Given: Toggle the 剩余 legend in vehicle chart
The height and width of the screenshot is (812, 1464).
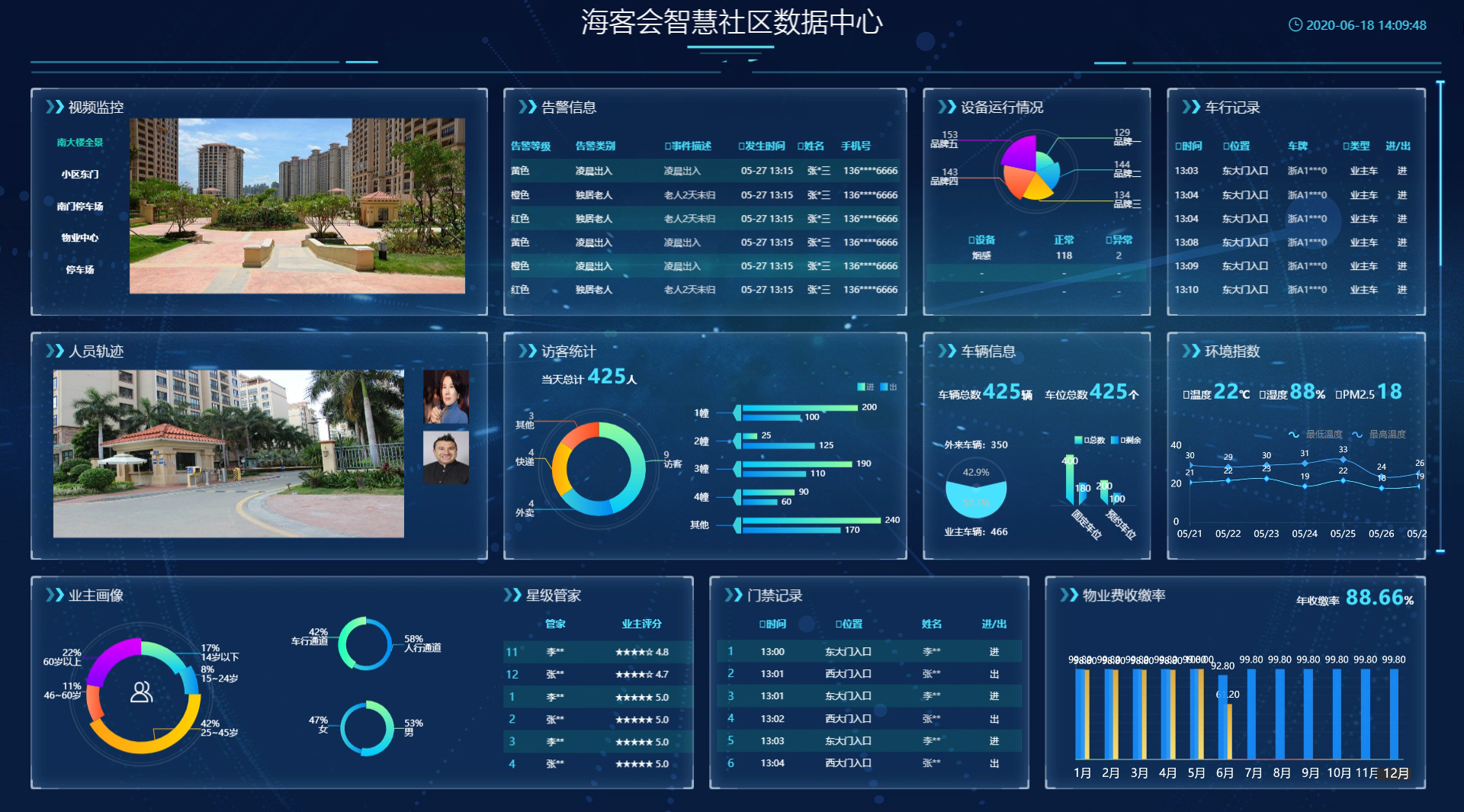Looking at the screenshot, I should [1126, 440].
